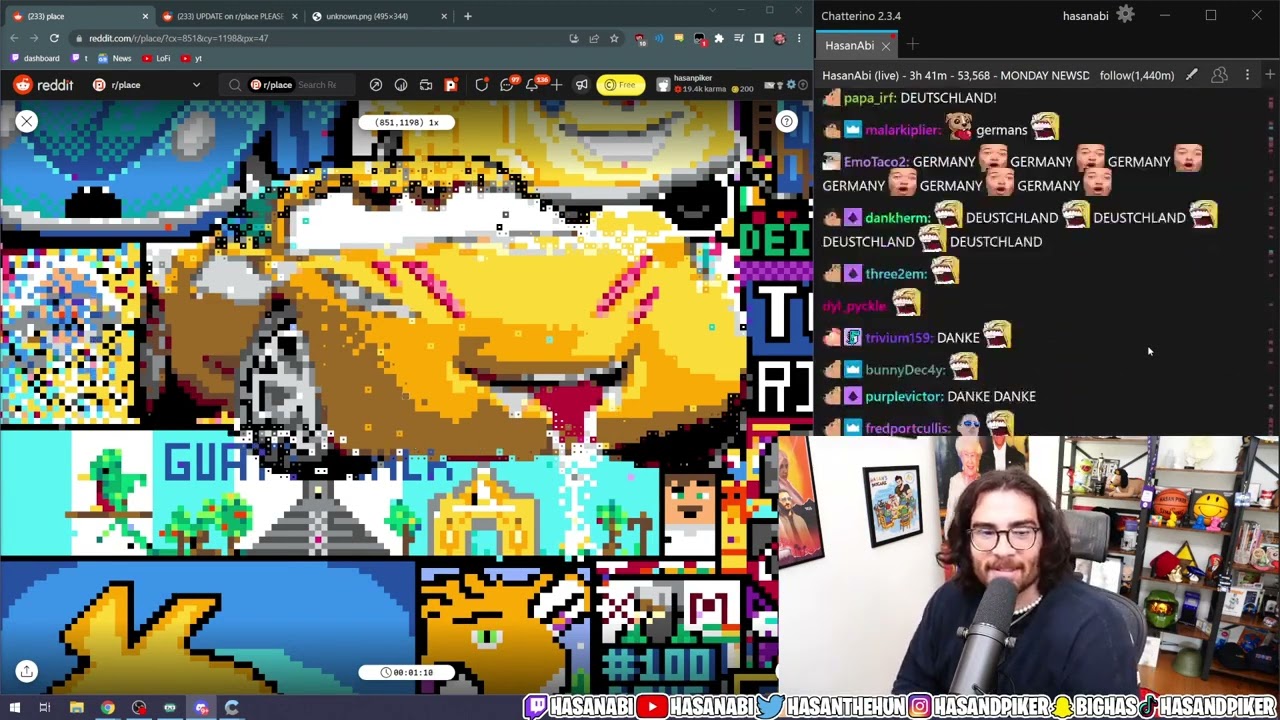This screenshot has height=720, width=1280.
Task: Open the Windows Start menu
Action: coord(14,708)
